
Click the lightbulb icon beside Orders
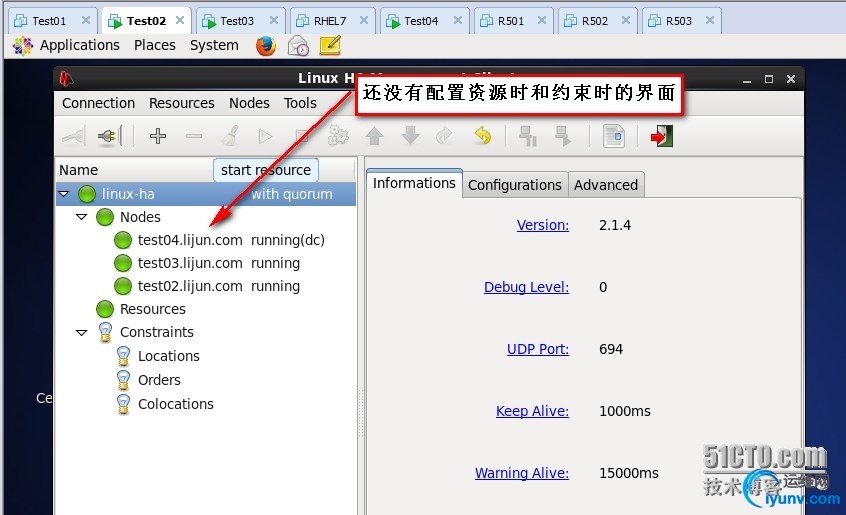(124, 380)
